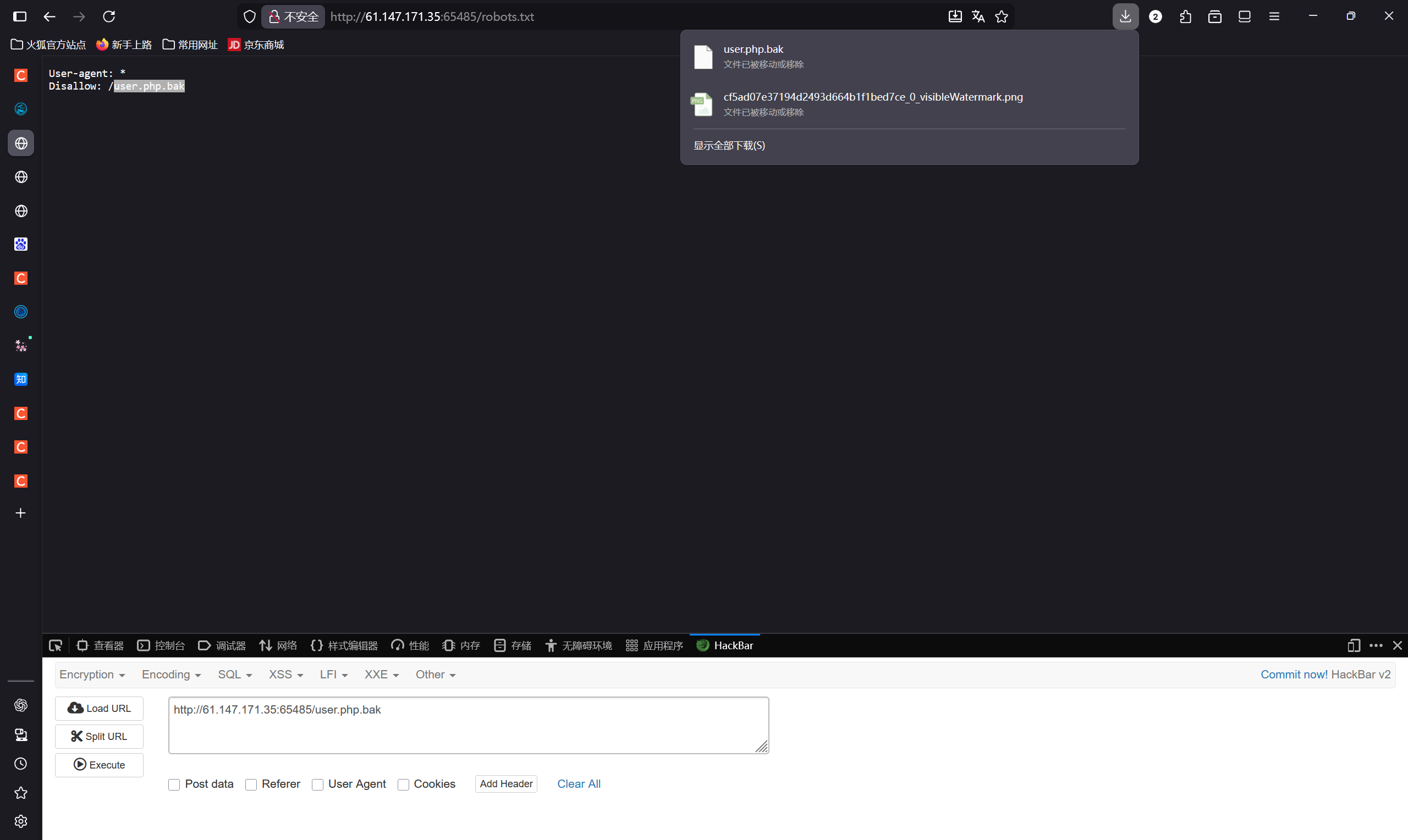The image size is (1408, 840).
Task: Open the SQL dropdown menu
Action: [x=234, y=675]
